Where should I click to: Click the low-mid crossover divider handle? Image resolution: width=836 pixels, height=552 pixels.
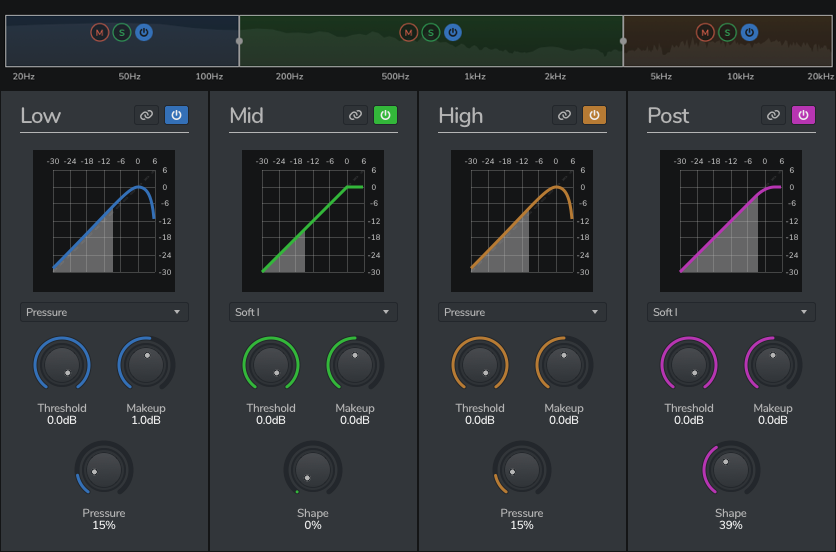point(239,41)
